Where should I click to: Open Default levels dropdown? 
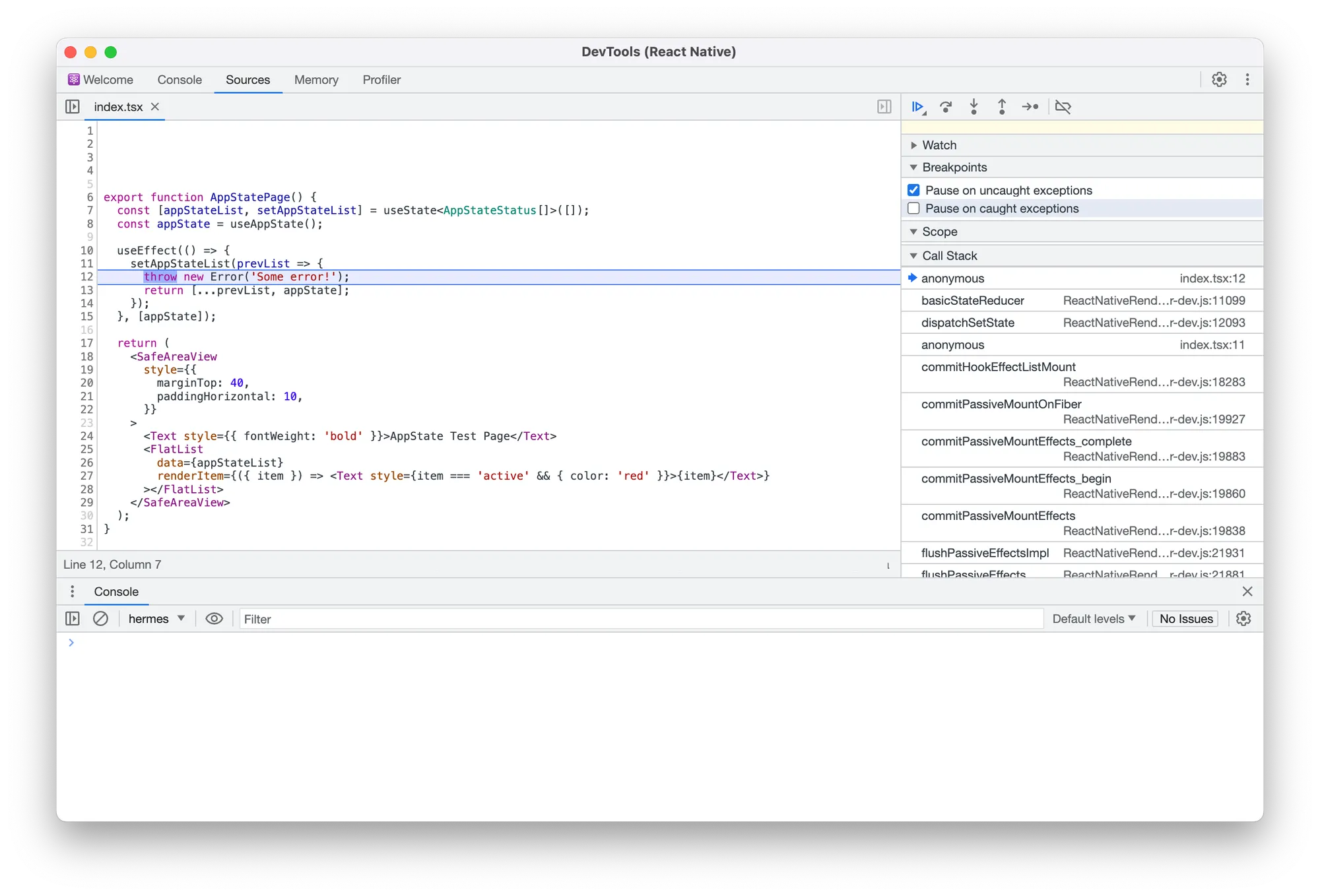pyautogui.click(x=1094, y=619)
